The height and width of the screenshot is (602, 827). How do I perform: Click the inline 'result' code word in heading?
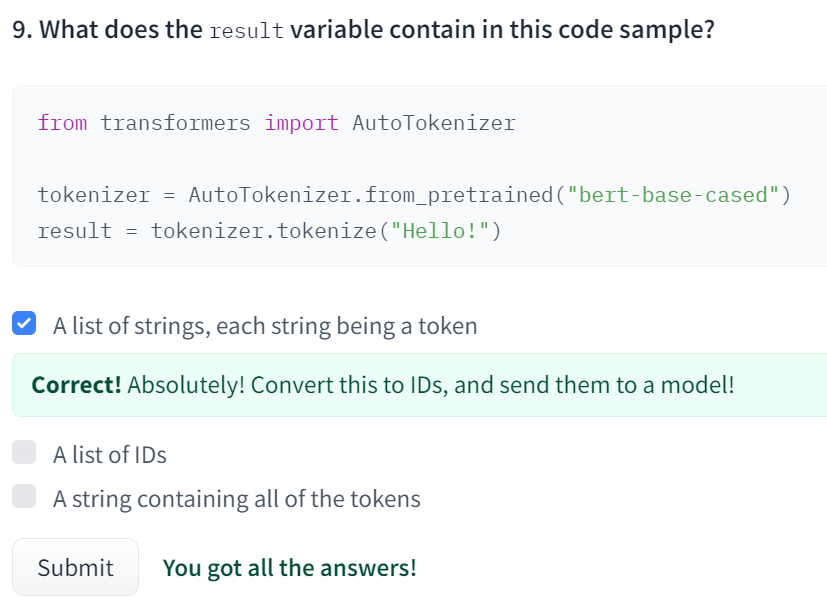point(247,30)
